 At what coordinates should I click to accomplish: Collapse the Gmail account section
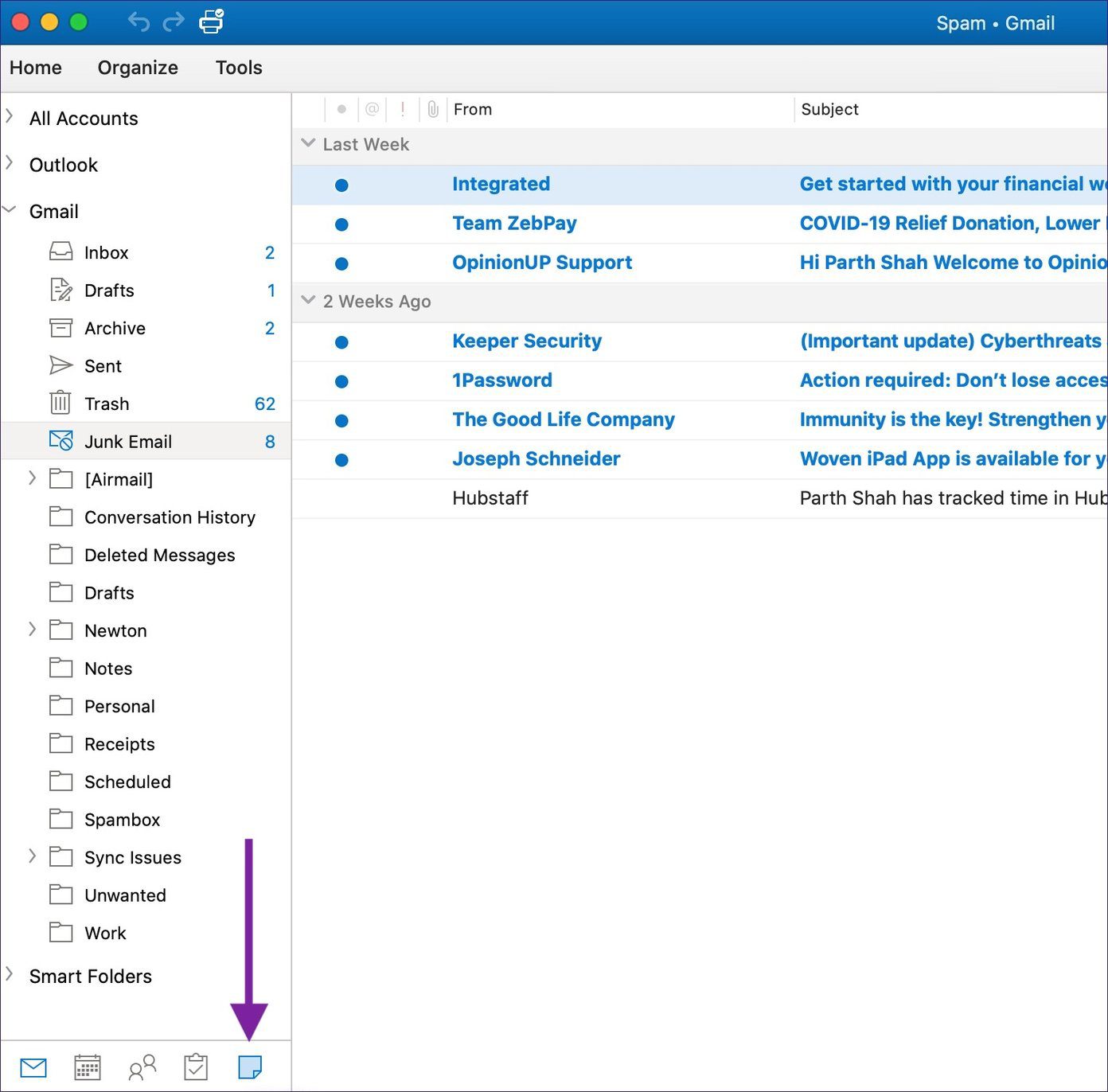pos(10,210)
